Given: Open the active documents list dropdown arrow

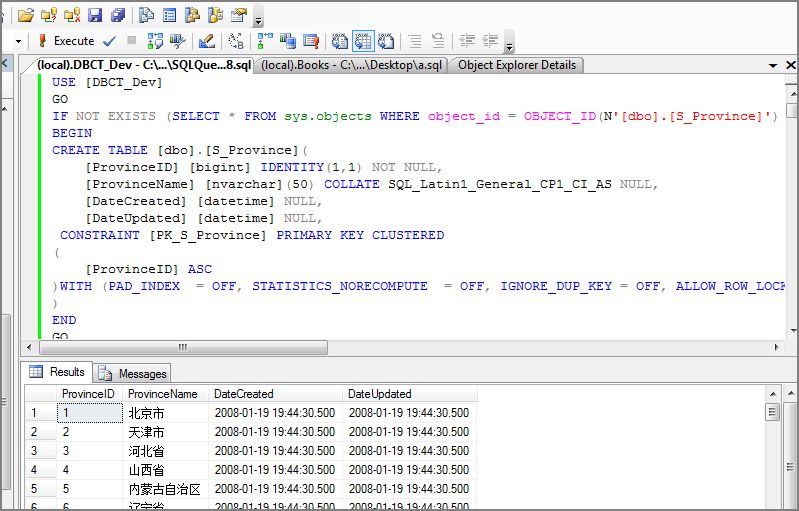Looking at the screenshot, I should (773, 65).
